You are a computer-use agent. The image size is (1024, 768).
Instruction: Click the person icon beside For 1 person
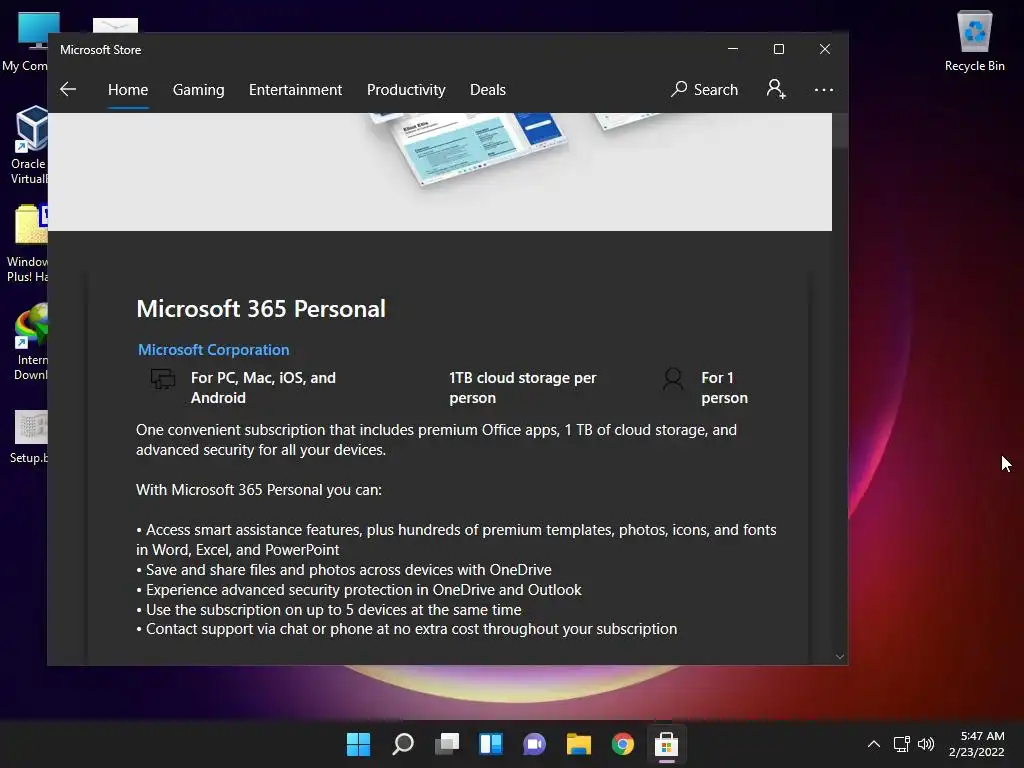(673, 379)
